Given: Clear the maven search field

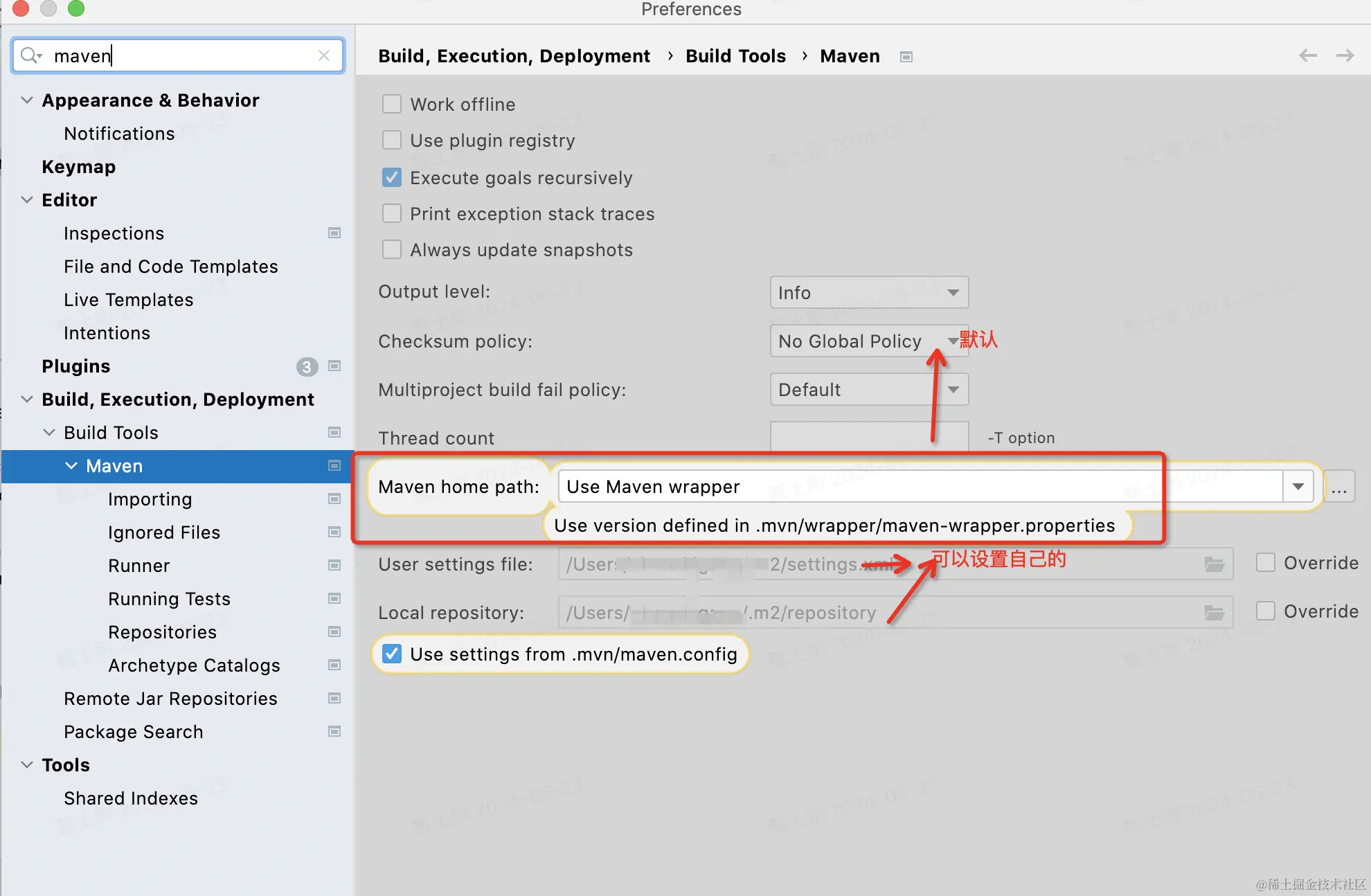Looking at the screenshot, I should click(x=323, y=55).
